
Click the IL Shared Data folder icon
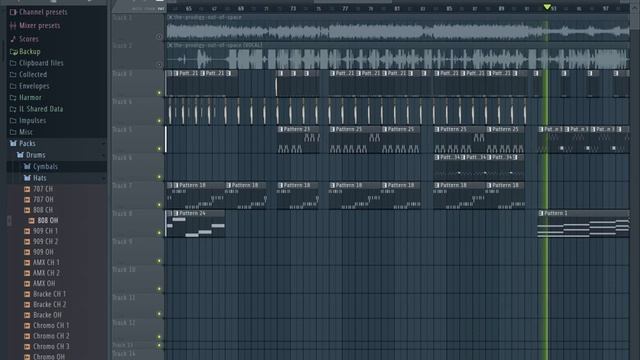(x=13, y=109)
